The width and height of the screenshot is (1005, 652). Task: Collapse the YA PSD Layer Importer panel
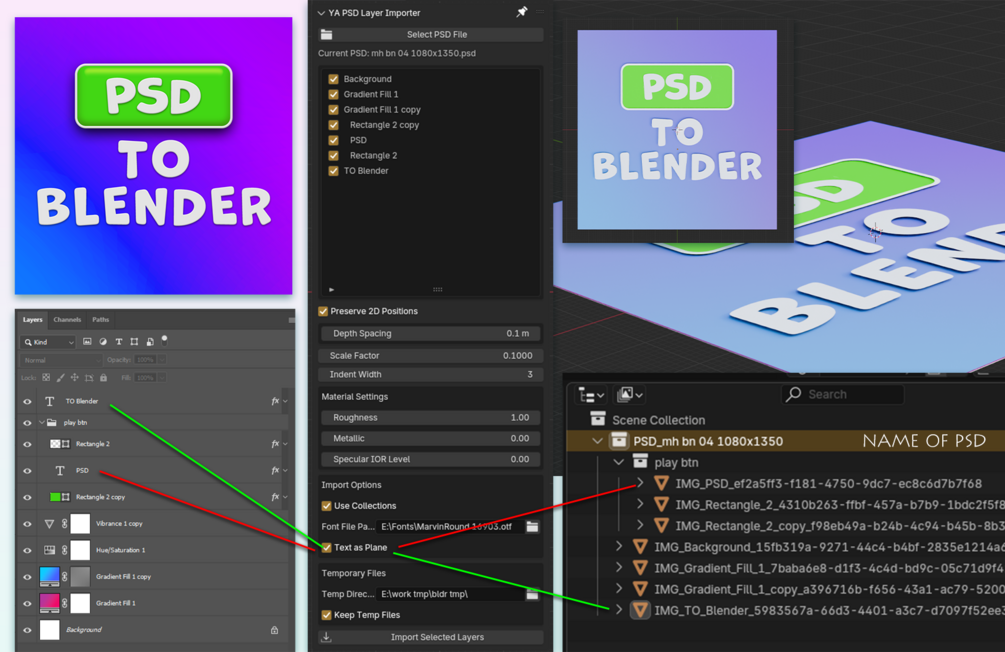click(321, 13)
